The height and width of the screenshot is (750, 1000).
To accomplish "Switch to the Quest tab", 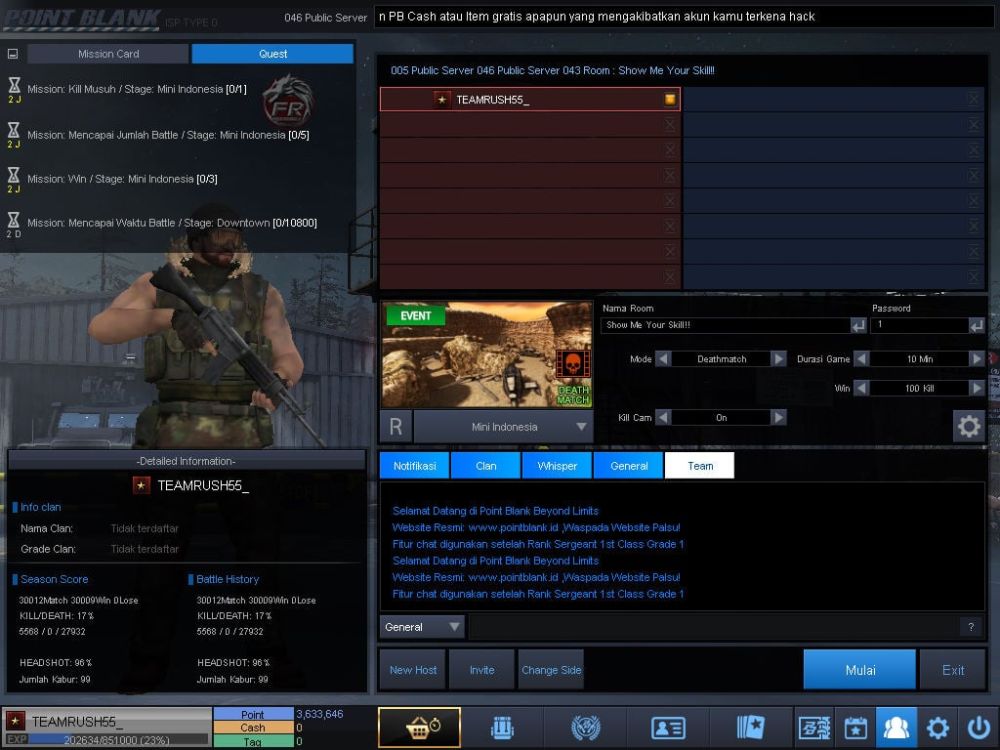I will 272,54.
